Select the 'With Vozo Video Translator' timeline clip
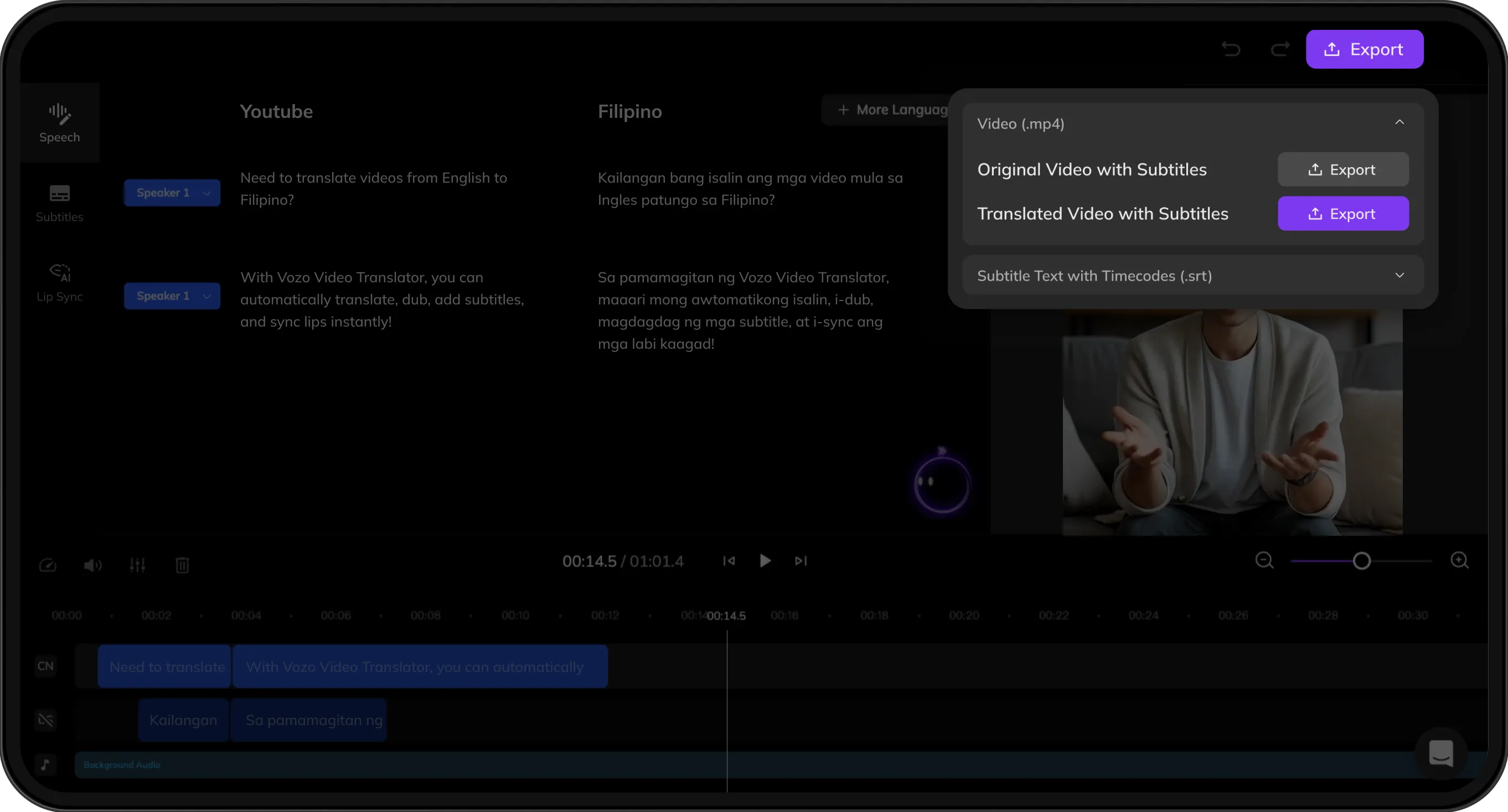Image resolution: width=1508 pixels, height=812 pixels. coord(420,667)
